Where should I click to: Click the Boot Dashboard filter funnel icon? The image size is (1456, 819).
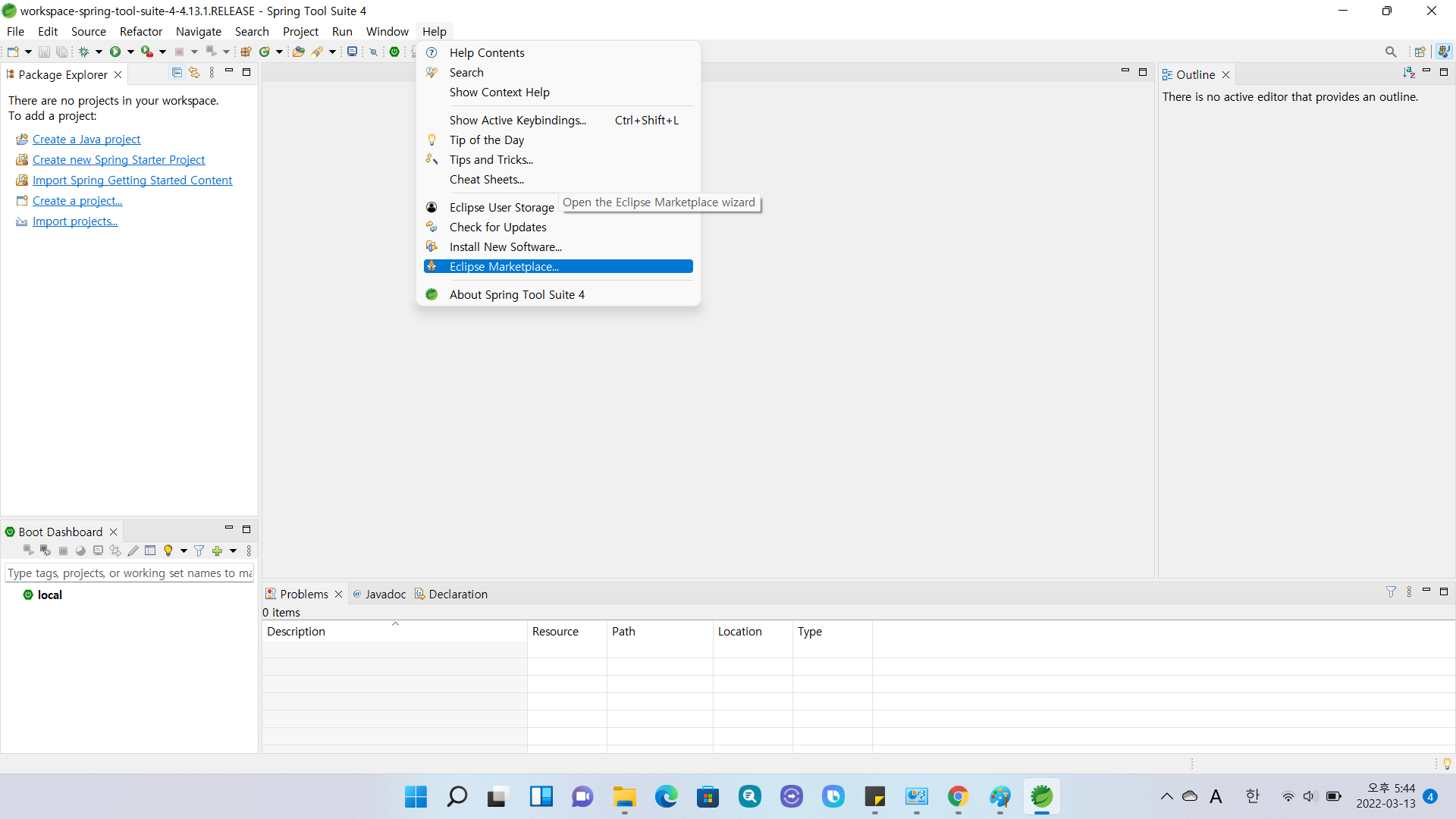(199, 551)
